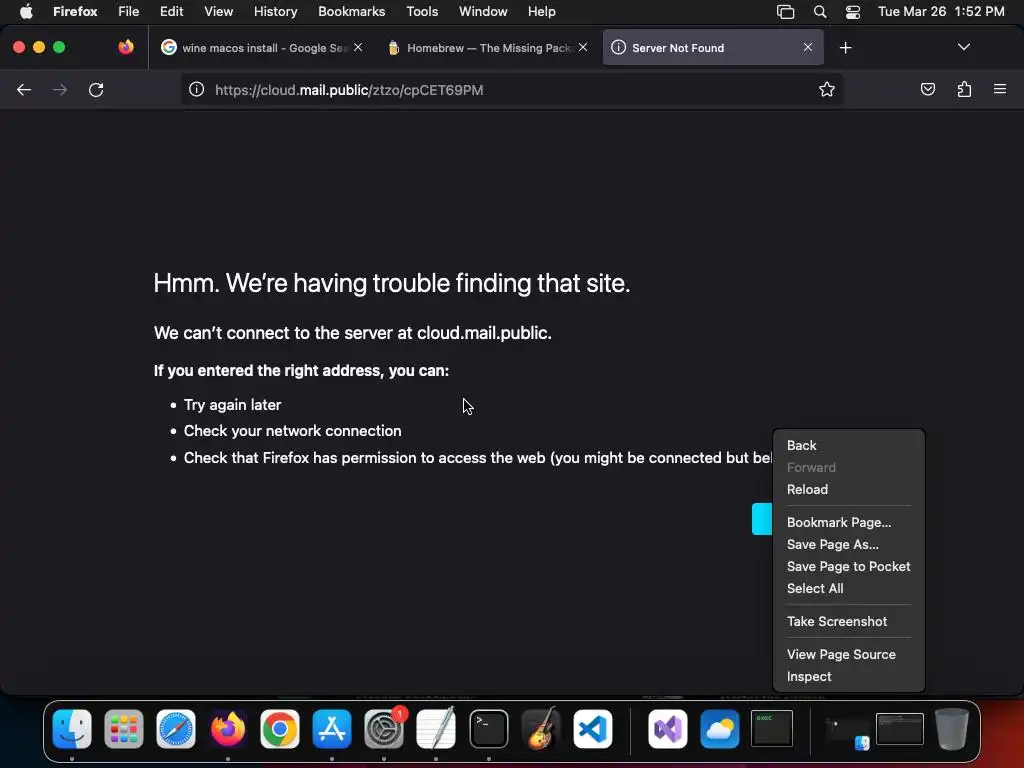Open Firefox View pinned tab icon
This screenshot has width=1024, height=768.
click(126, 47)
